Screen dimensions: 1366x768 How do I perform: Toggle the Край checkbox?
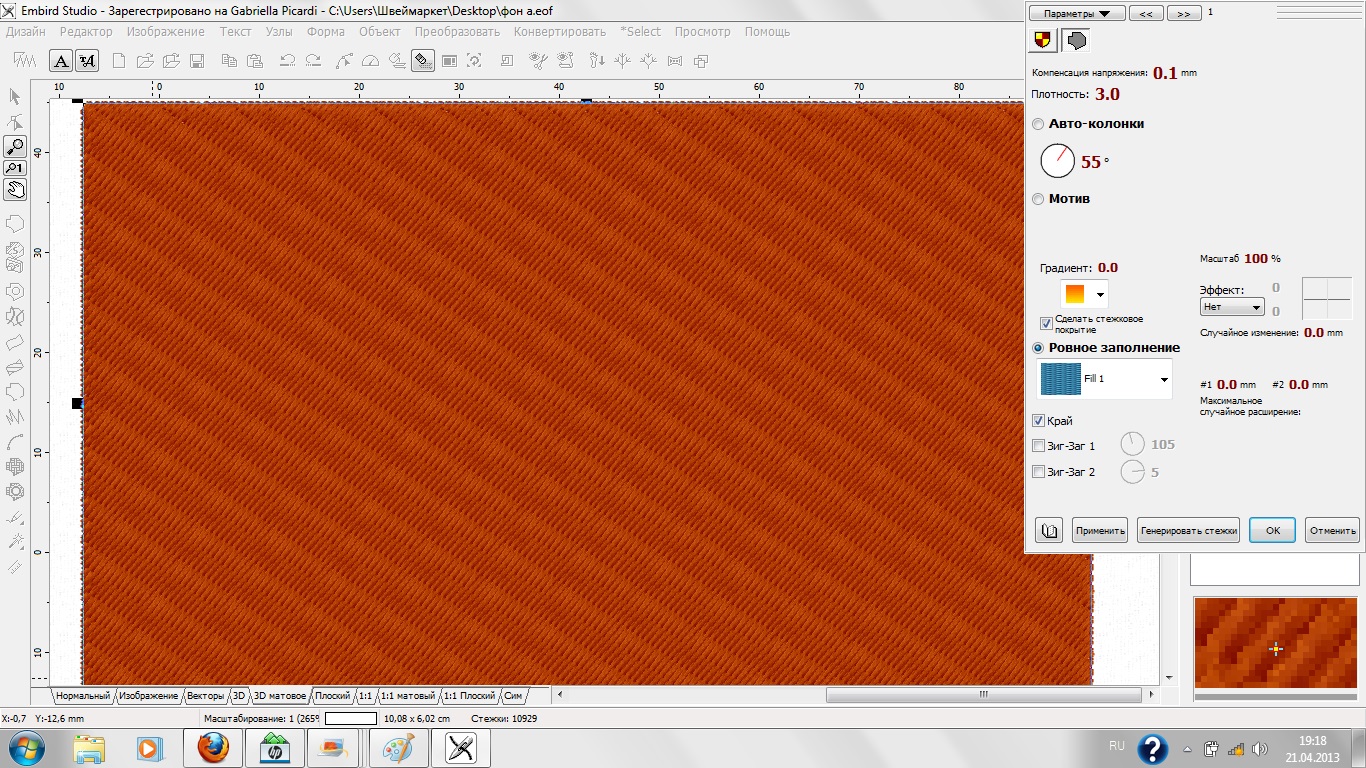tap(1038, 421)
